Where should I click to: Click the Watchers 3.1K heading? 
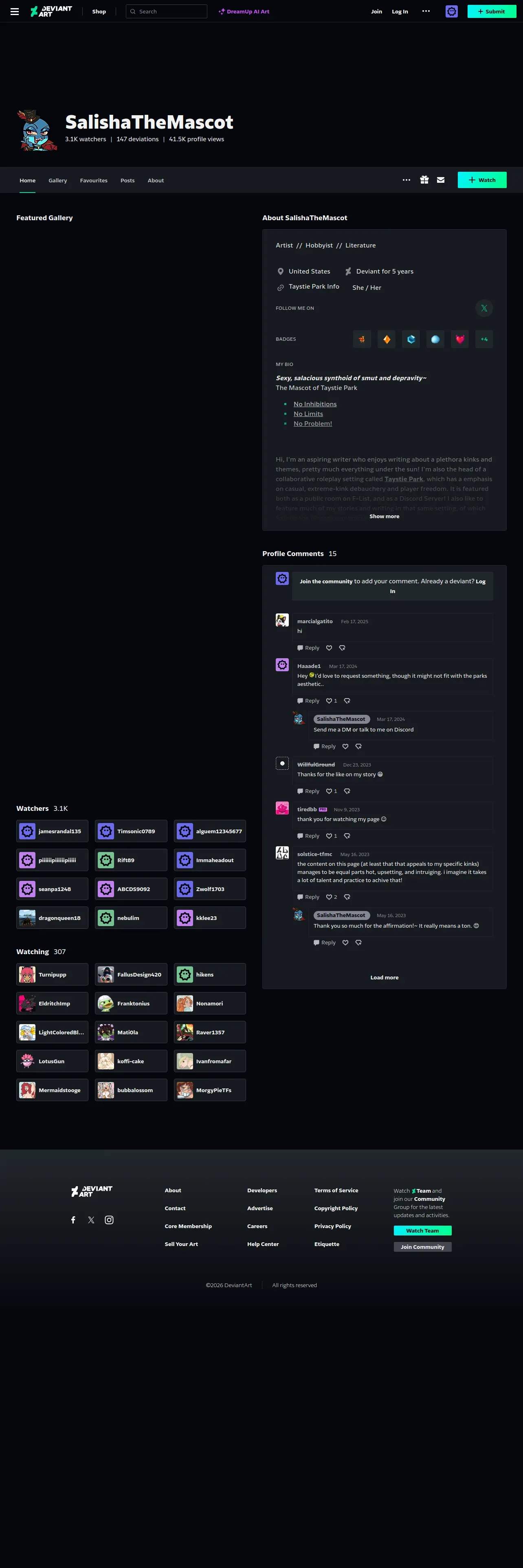point(42,808)
